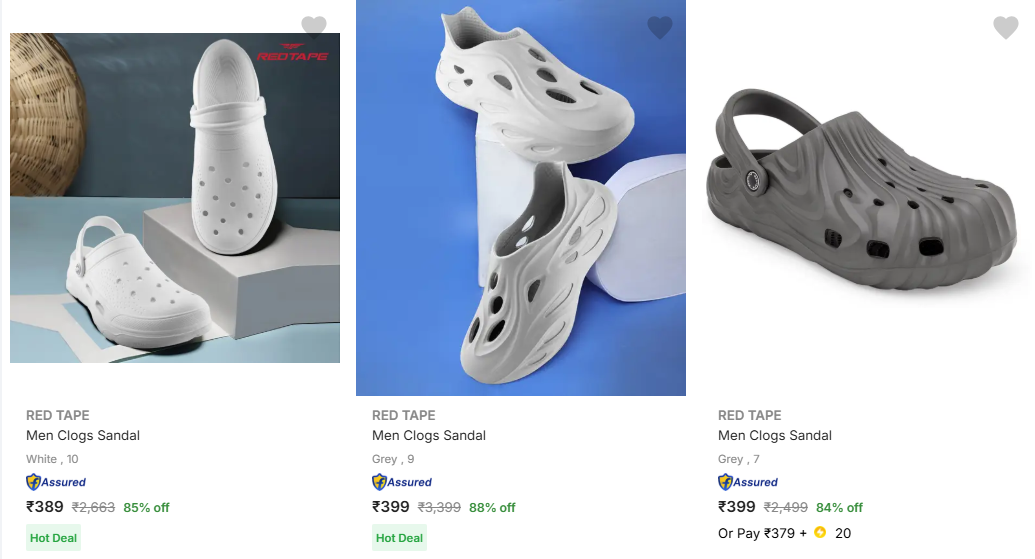Click Assured badge on grey size 7 clogs
Viewport: 1035px width, 559px height.
[748, 482]
